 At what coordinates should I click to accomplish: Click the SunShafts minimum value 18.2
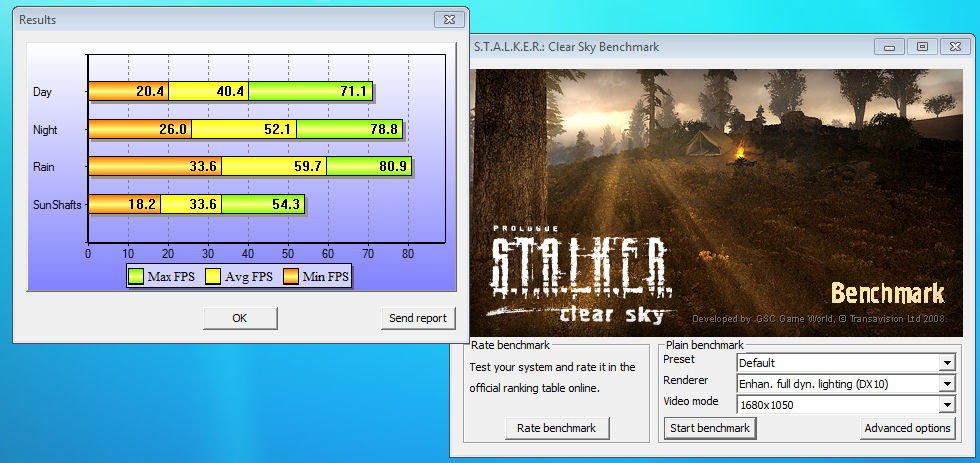(x=143, y=205)
